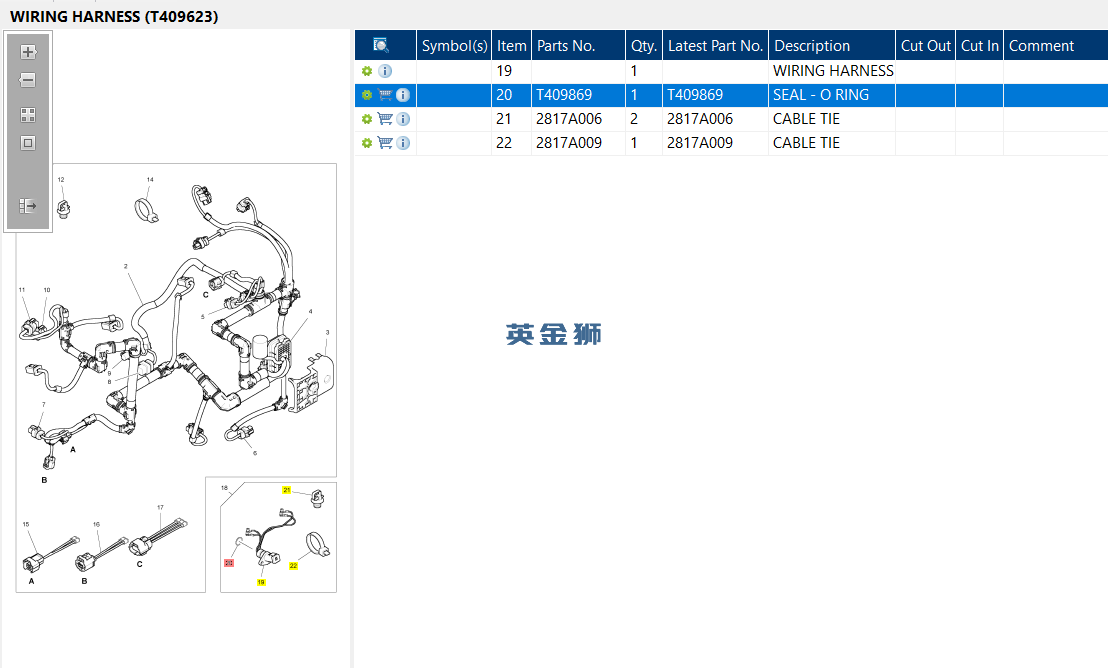Click callout 17 near connector C
The image size is (1108, 668).
coord(160,508)
